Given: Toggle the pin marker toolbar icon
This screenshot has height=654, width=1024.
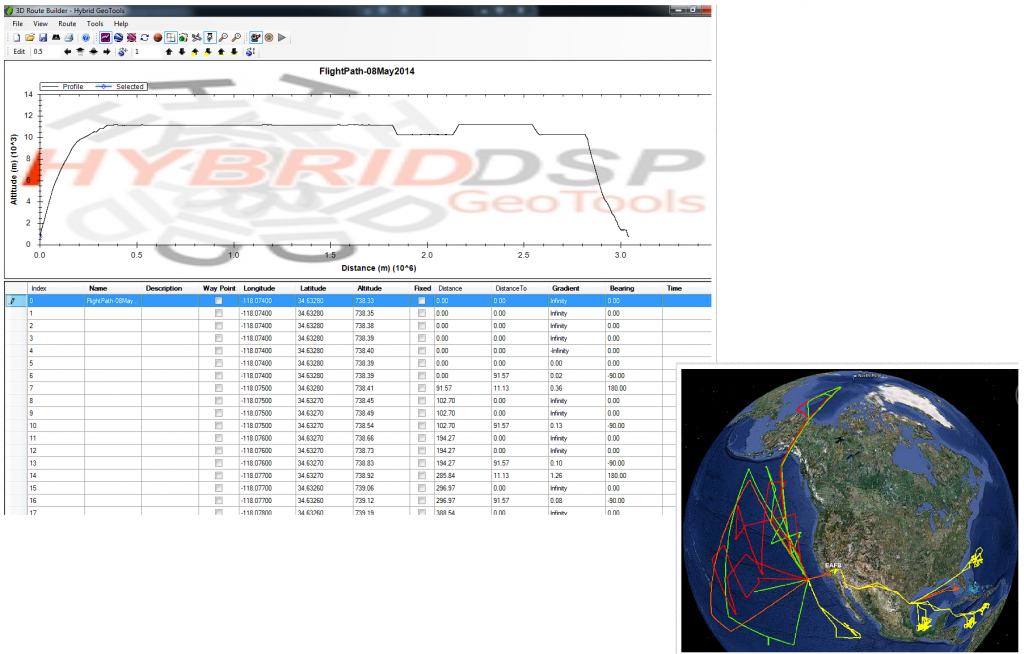Looking at the screenshot, I should [x=210, y=38].
